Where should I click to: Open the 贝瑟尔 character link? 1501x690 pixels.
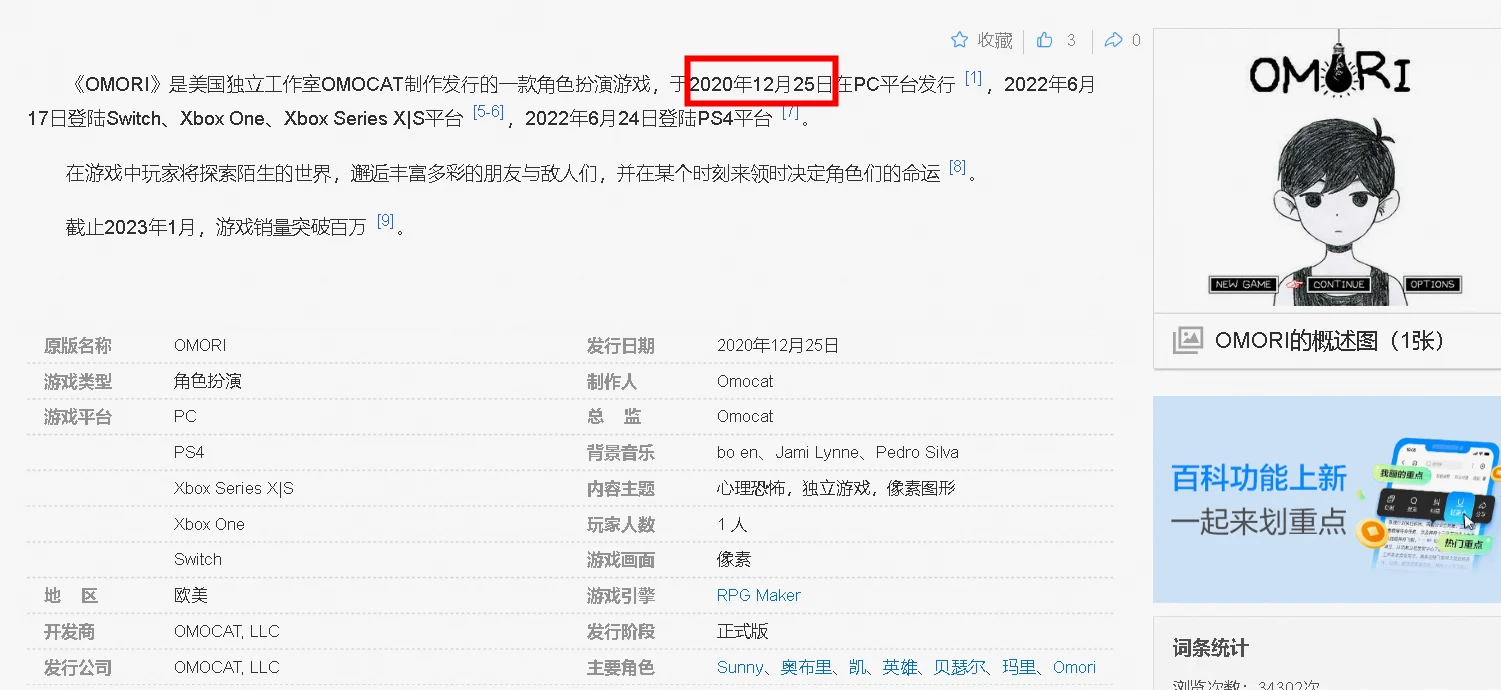[x=960, y=667]
